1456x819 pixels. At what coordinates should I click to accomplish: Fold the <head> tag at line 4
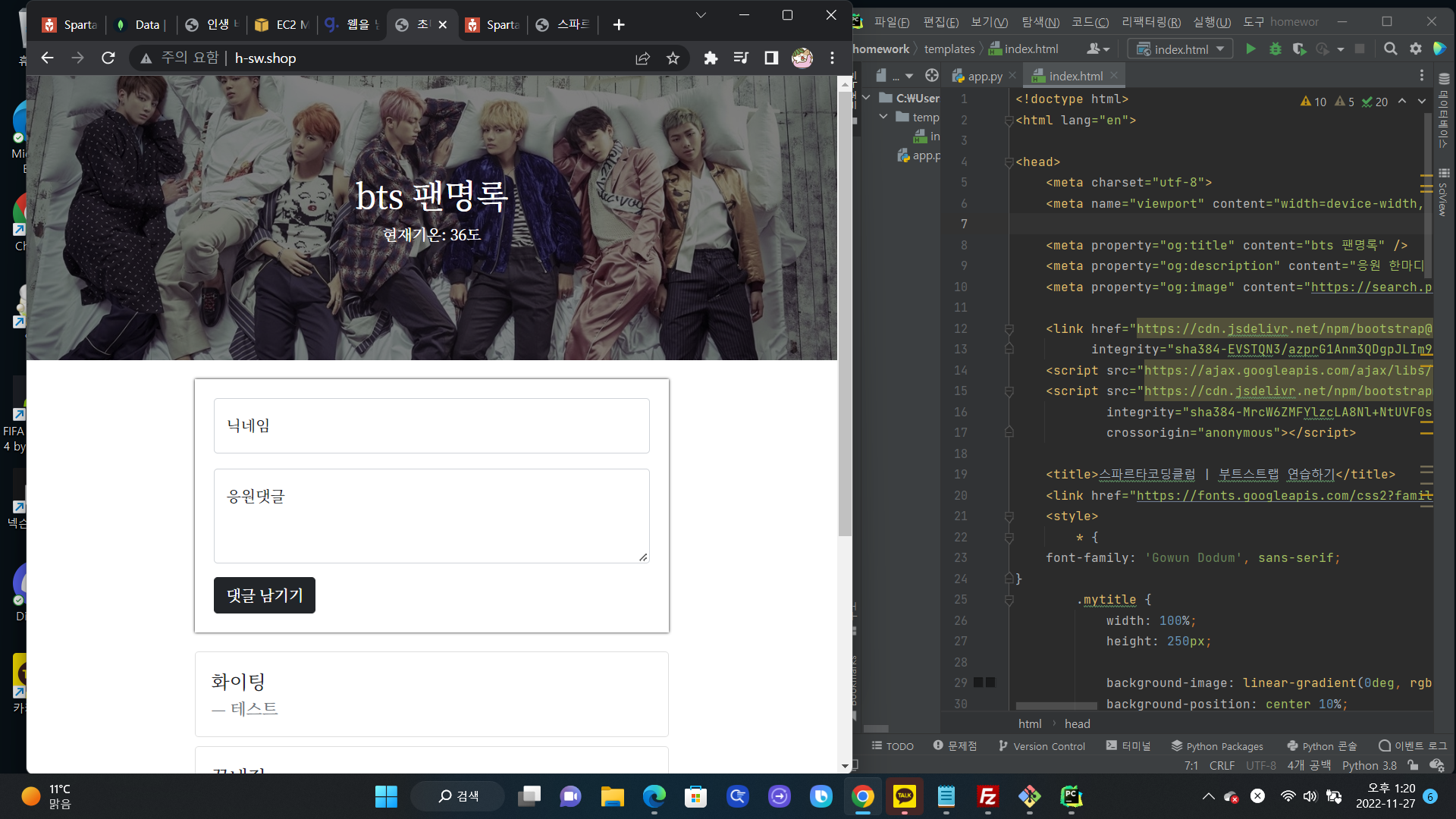click(x=1009, y=162)
